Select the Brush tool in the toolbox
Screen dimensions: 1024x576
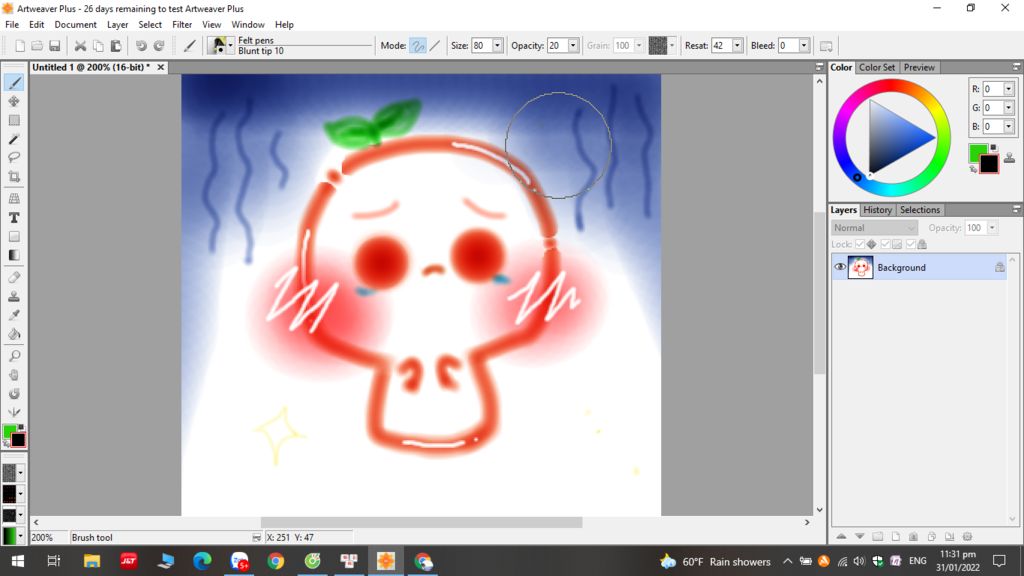click(x=14, y=82)
